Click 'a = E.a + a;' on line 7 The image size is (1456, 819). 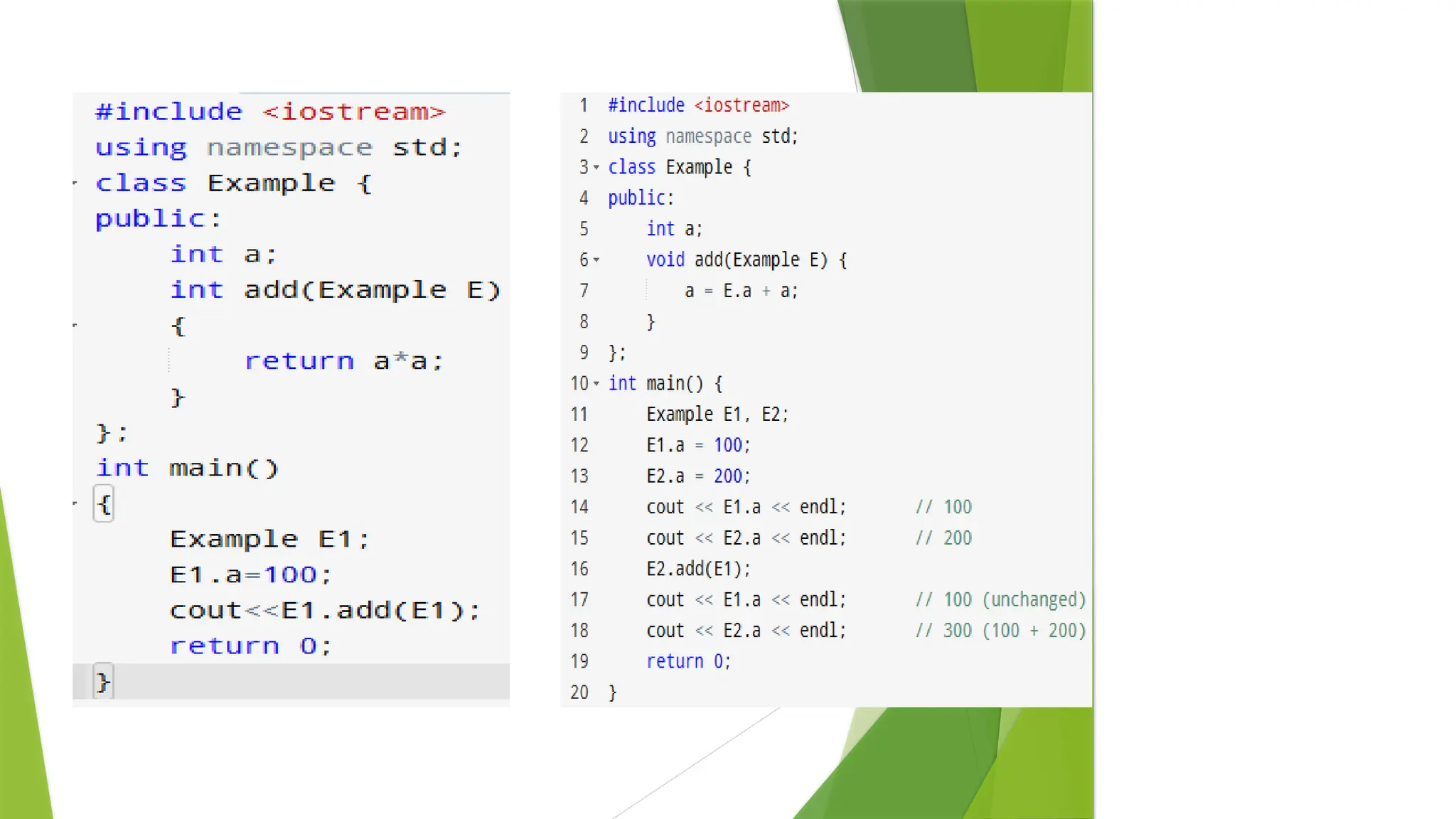point(741,291)
